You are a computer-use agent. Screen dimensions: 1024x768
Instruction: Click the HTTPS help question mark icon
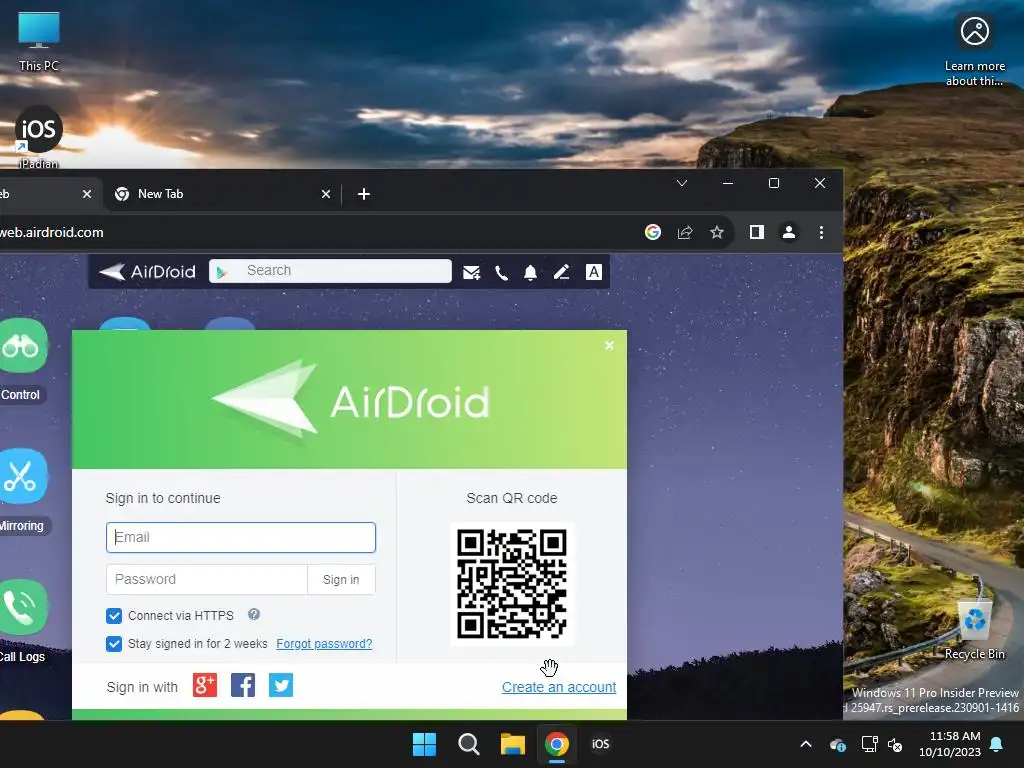[254, 615]
